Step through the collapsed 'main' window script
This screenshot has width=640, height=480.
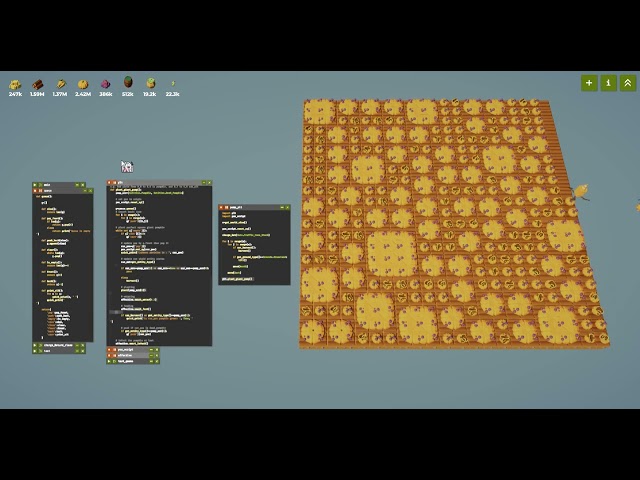(x=40, y=185)
